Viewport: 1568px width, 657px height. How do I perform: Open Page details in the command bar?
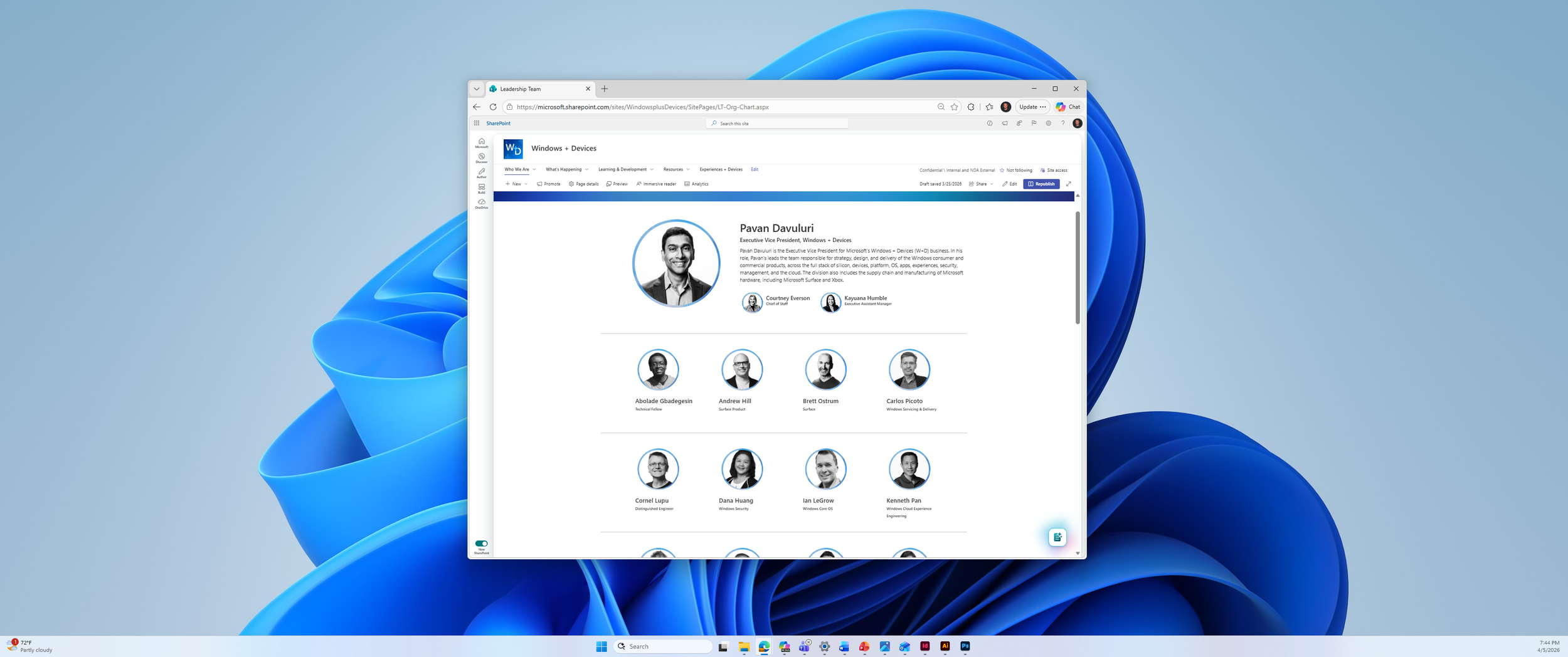[583, 184]
